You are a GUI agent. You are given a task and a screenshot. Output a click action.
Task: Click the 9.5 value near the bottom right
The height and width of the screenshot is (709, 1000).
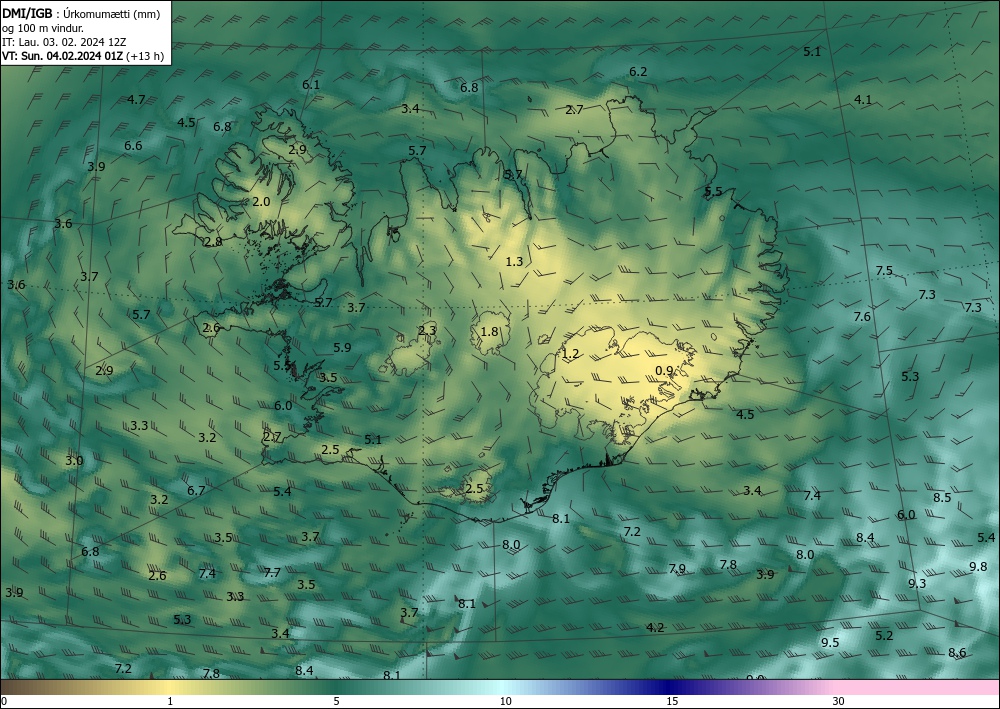[830, 642]
